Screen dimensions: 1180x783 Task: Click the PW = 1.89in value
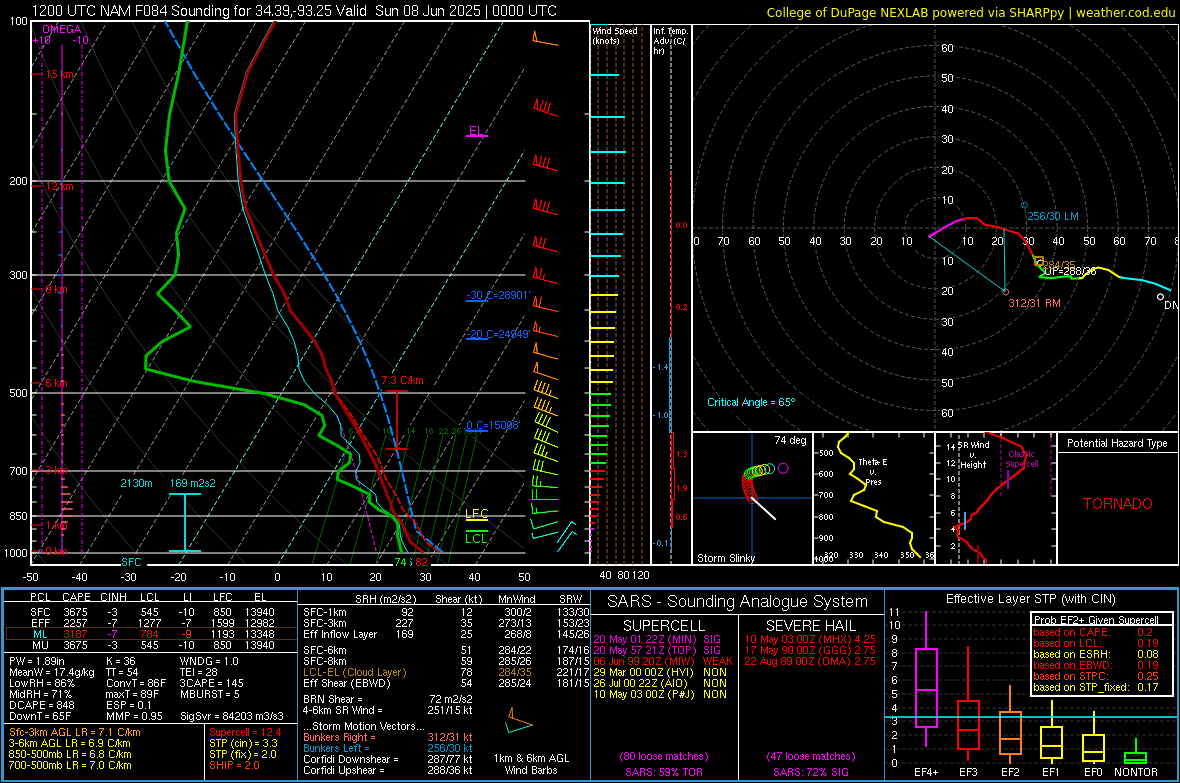point(38,661)
